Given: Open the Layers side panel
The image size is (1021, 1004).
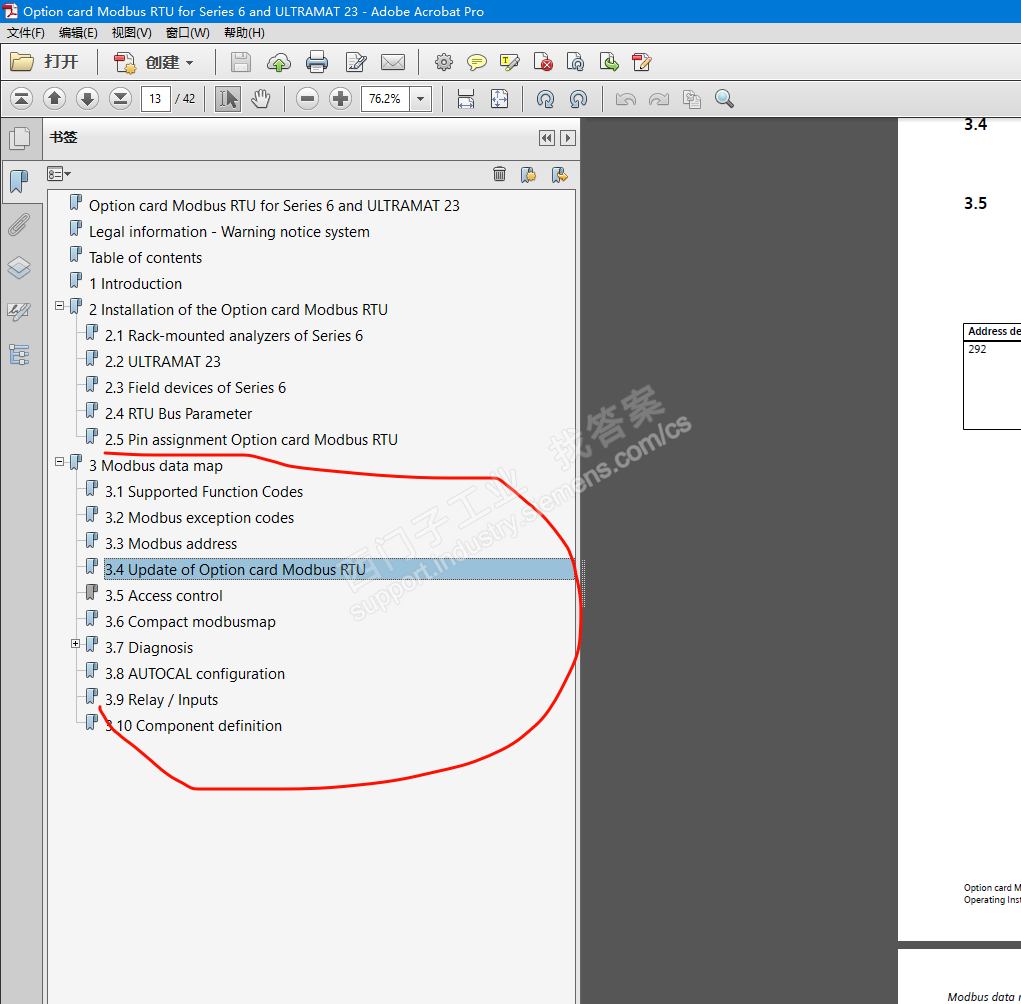Looking at the screenshot, I should coord(20,268).
